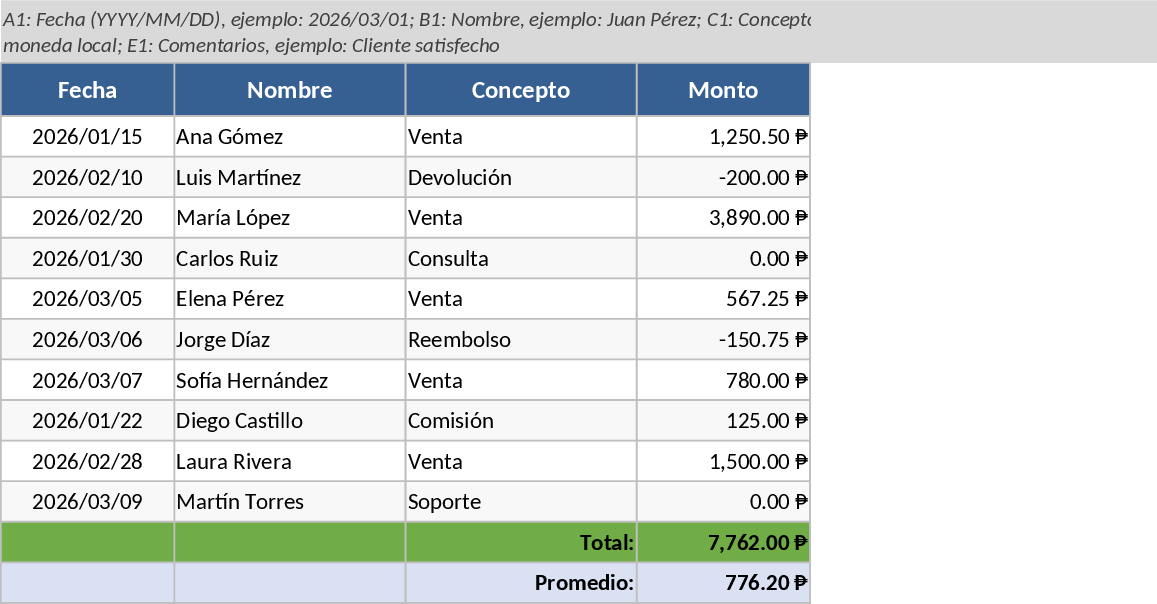Image resolution: width=1157 pixels, height=604 pixels.
Task: Select the cell with date 2026/01/15
Action: [x=87, y=137]
